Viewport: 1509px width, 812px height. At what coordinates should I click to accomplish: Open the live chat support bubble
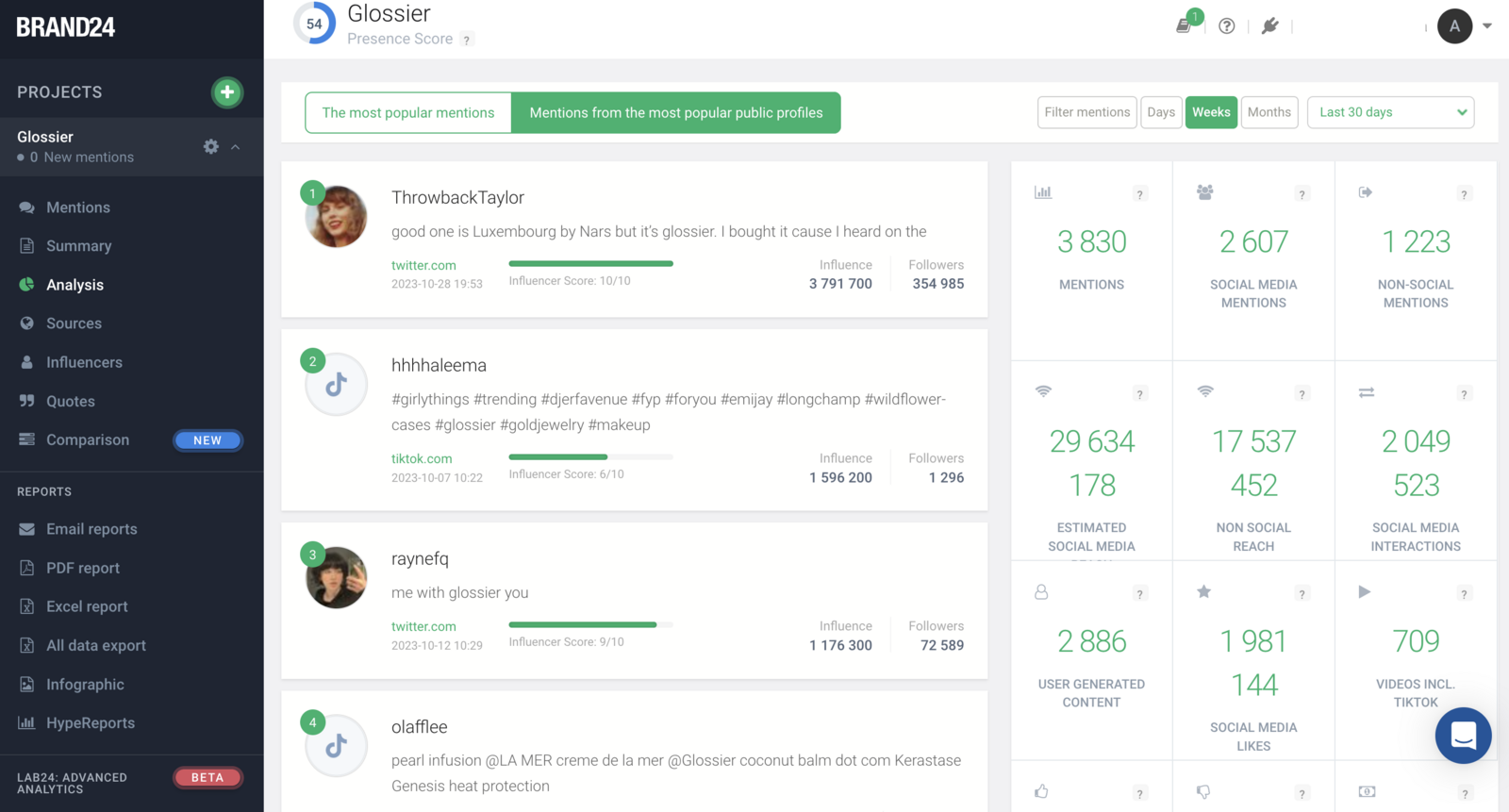click(1463, 736)
